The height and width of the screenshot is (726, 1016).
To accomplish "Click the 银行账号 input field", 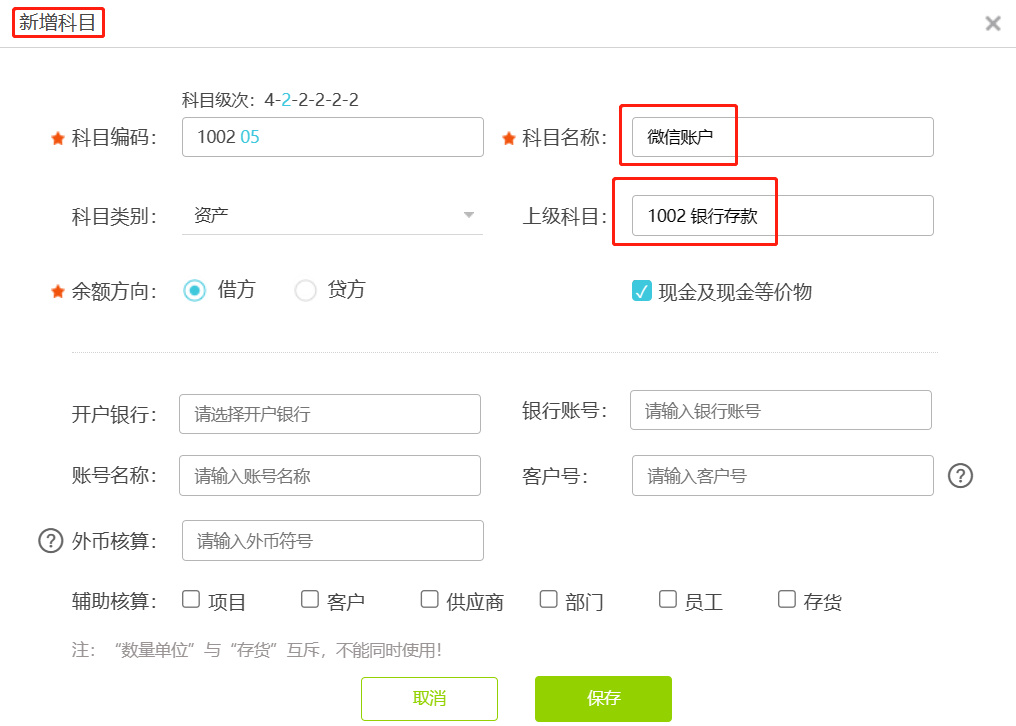I will [x=781, y=410].
